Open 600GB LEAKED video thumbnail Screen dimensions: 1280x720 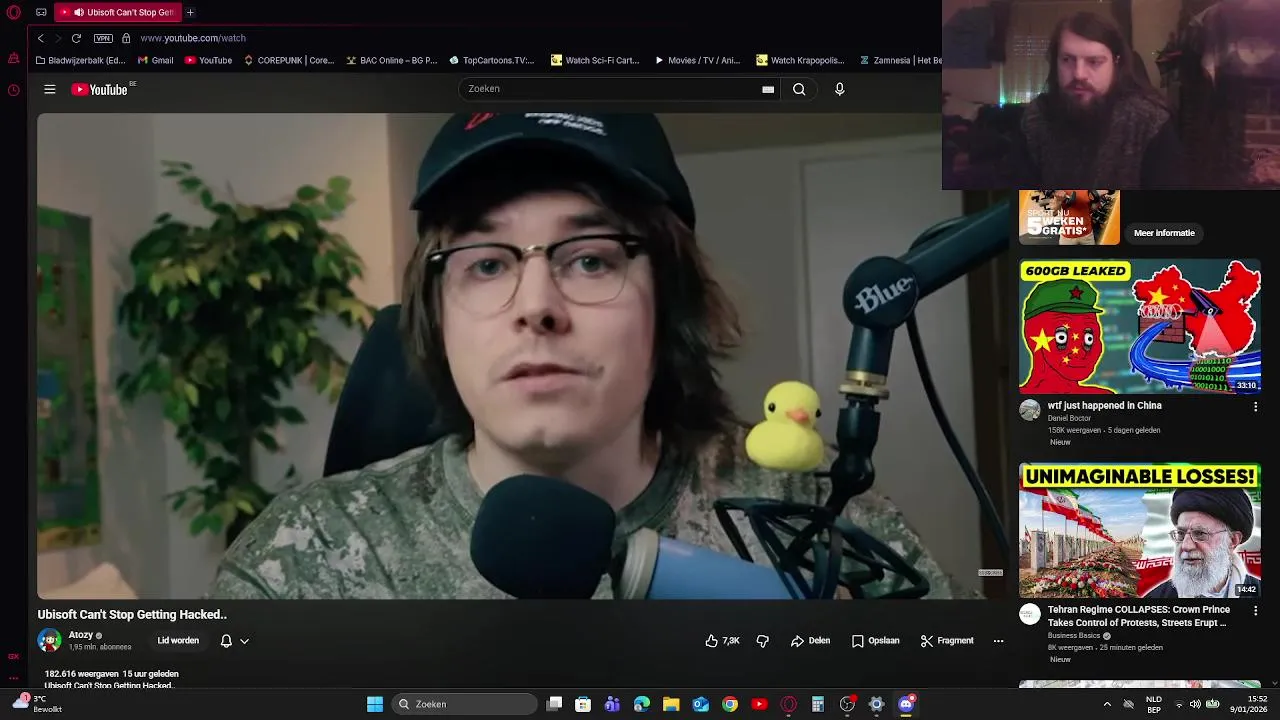point(1140,326)
